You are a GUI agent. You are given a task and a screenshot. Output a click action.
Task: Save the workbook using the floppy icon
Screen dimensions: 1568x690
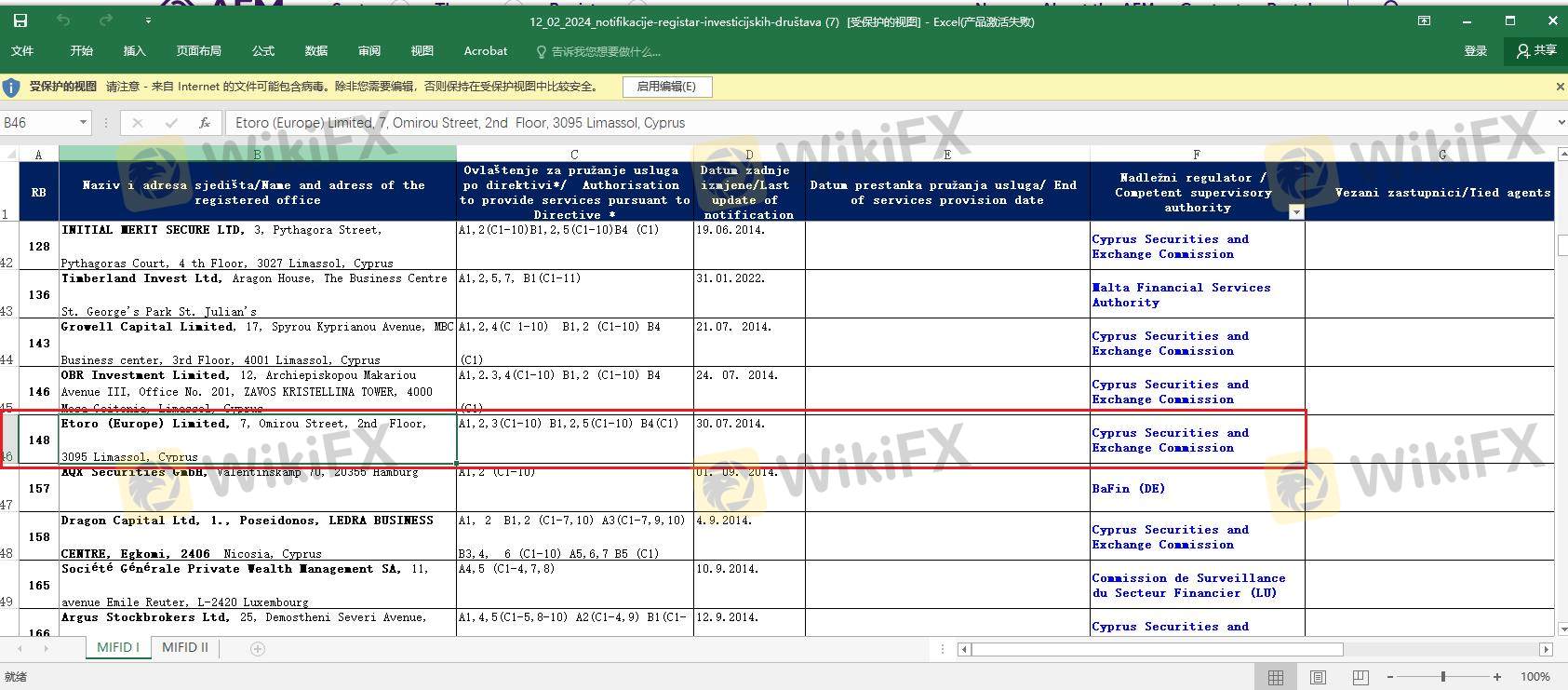click(x=20, y=20)
